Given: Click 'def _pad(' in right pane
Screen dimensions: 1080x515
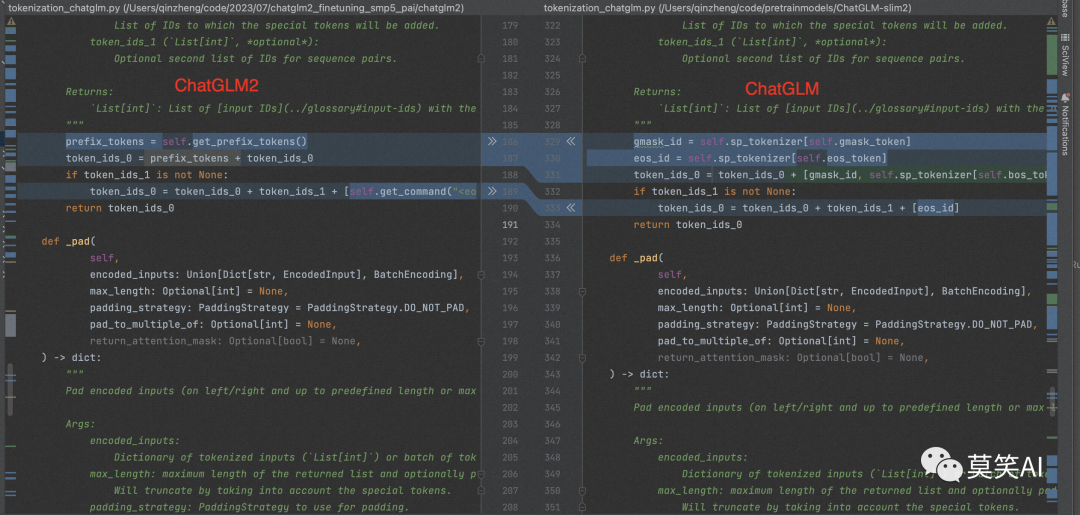Looking at the screenshot, I should [x=634, y=258].
